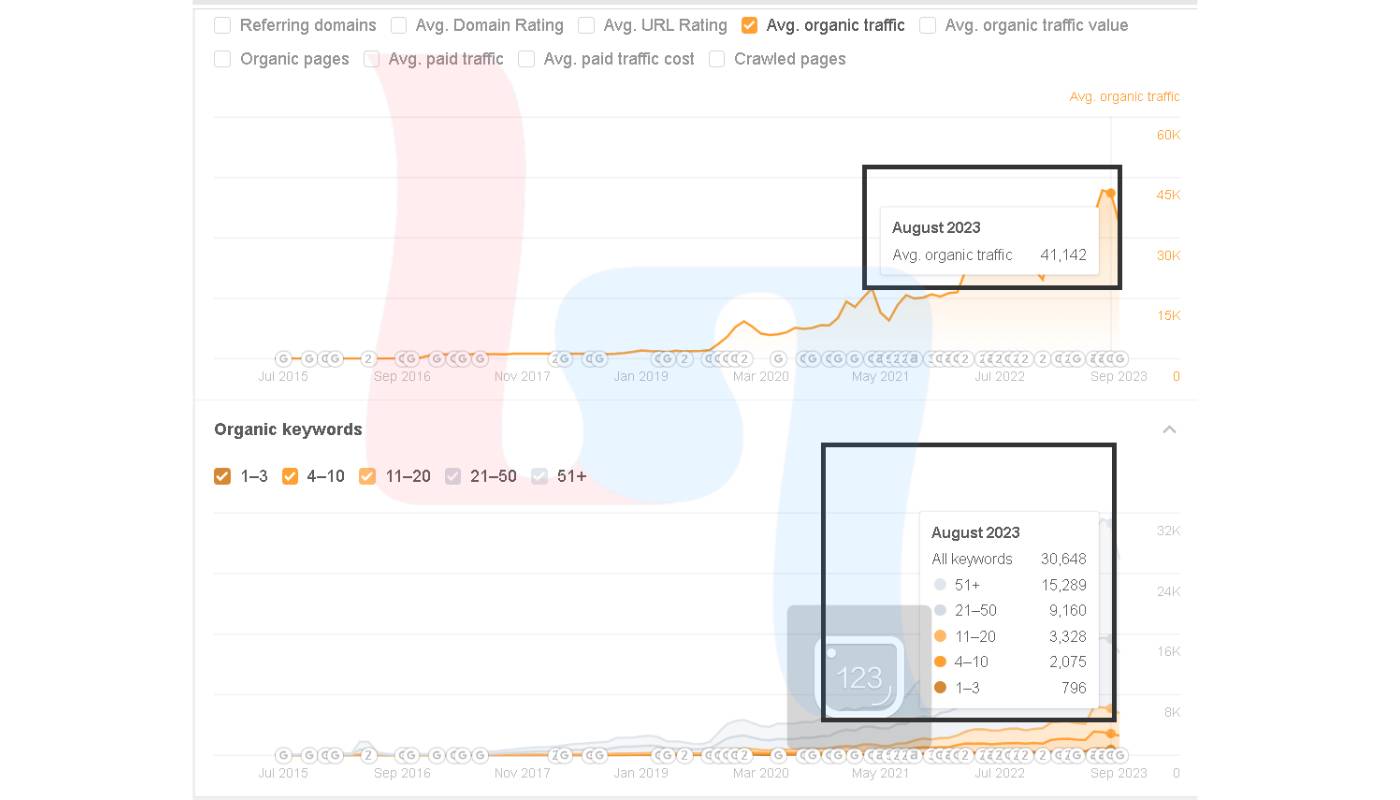Click the 123 counter watermark icon

pos(859,677)
